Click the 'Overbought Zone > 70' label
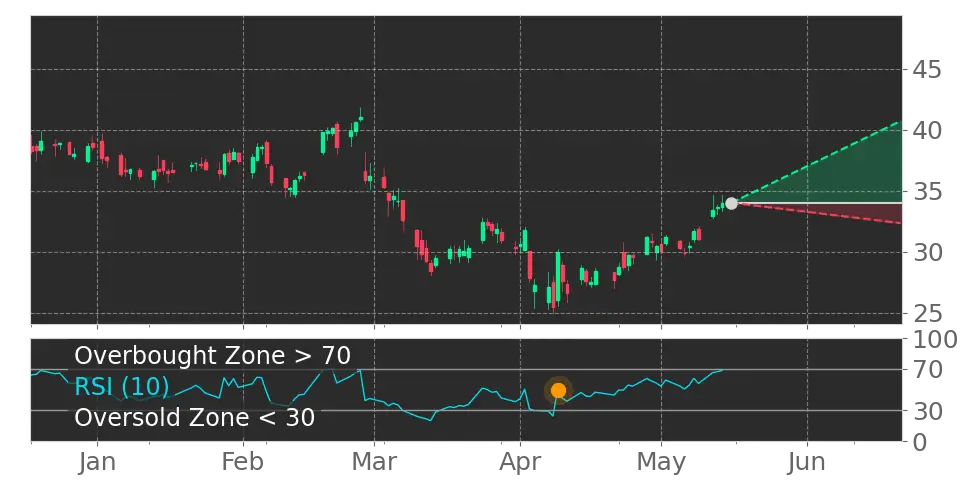Image resolution: width=972 pixels, height=486 pixels. 213,356
